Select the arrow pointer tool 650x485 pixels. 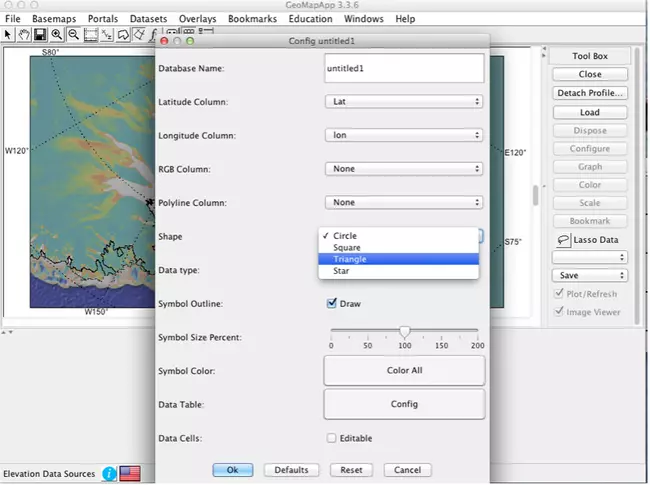pyautogui.click(x=8, y=34)
